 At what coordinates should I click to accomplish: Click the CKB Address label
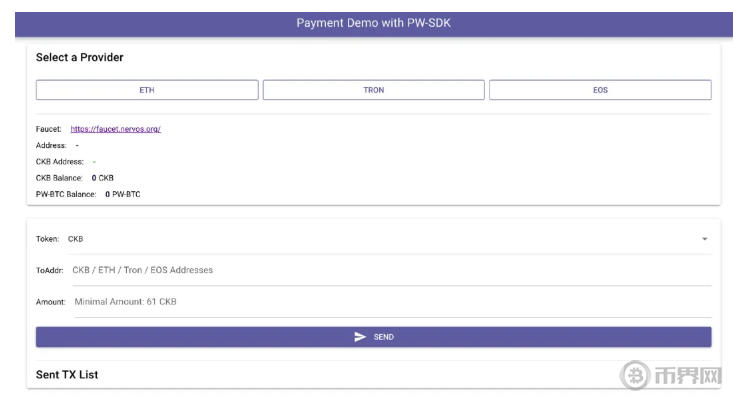tap(59, 161)
